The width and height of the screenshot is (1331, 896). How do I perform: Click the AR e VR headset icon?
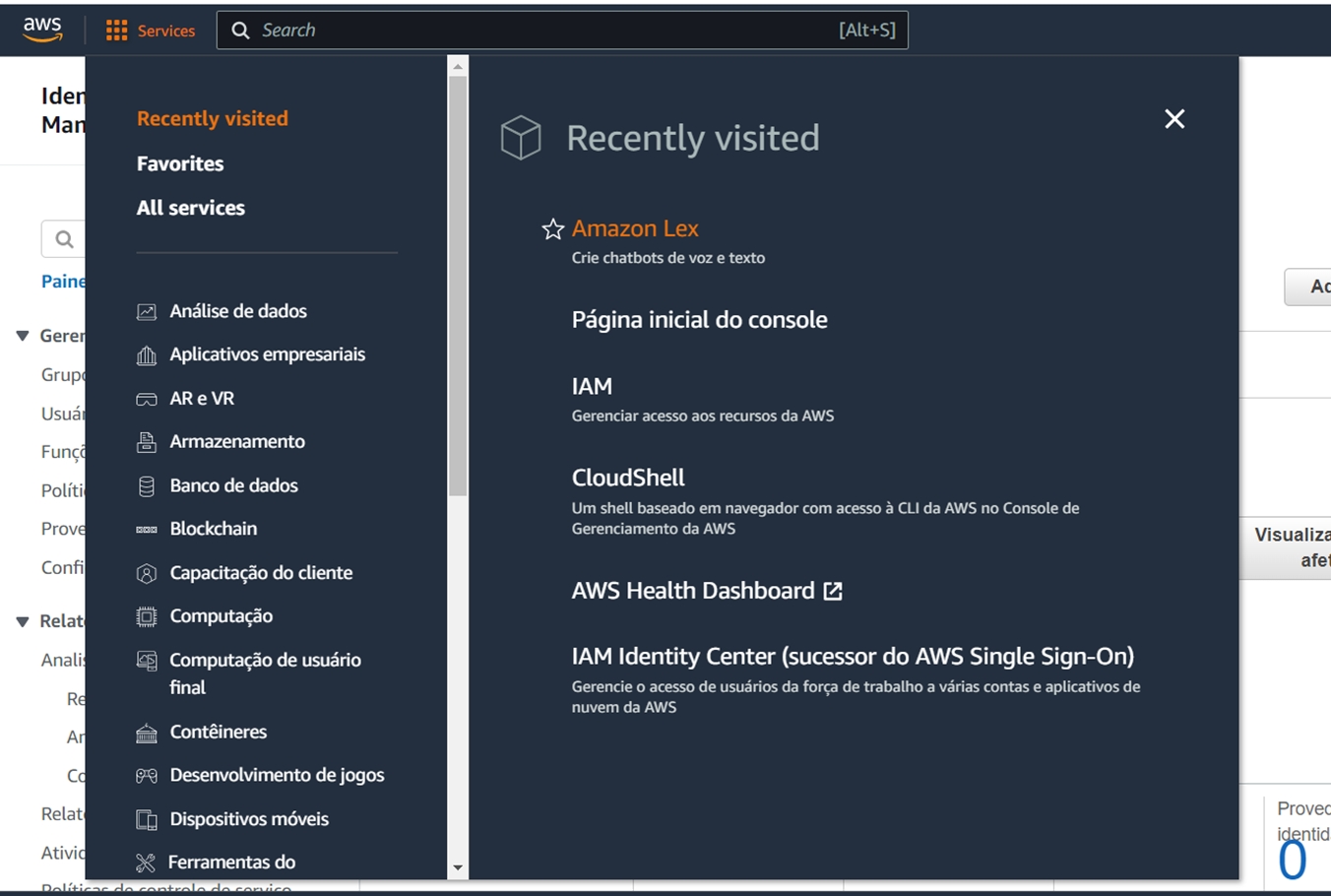(147, 399)
